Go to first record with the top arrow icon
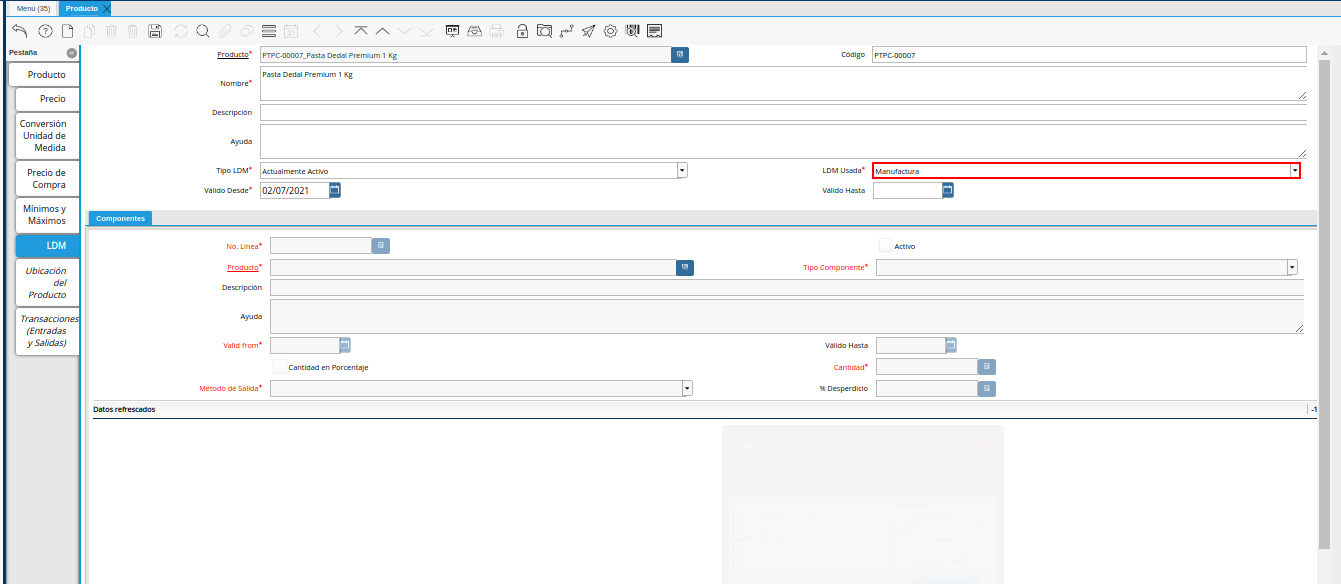 tap(360, 31)
